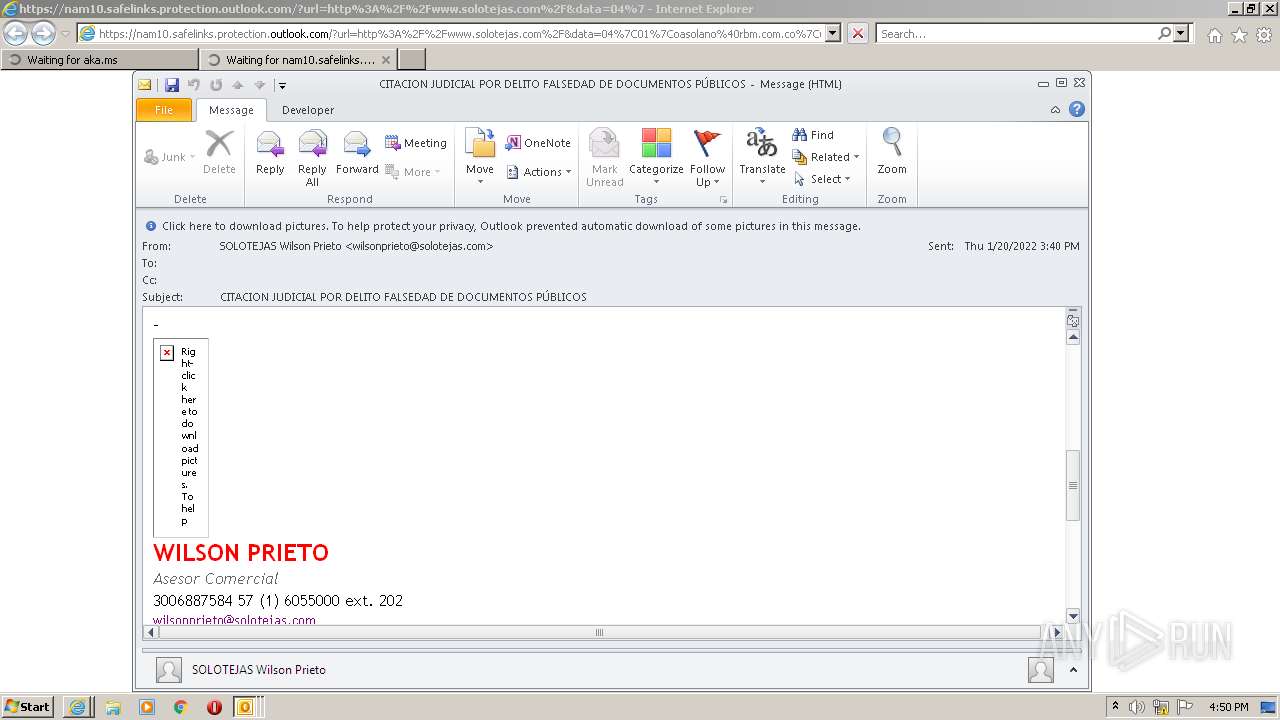Send the message to OneNote
This screenshot has width=1280, height=720.
pyautogui.click(x=538, y=143)
